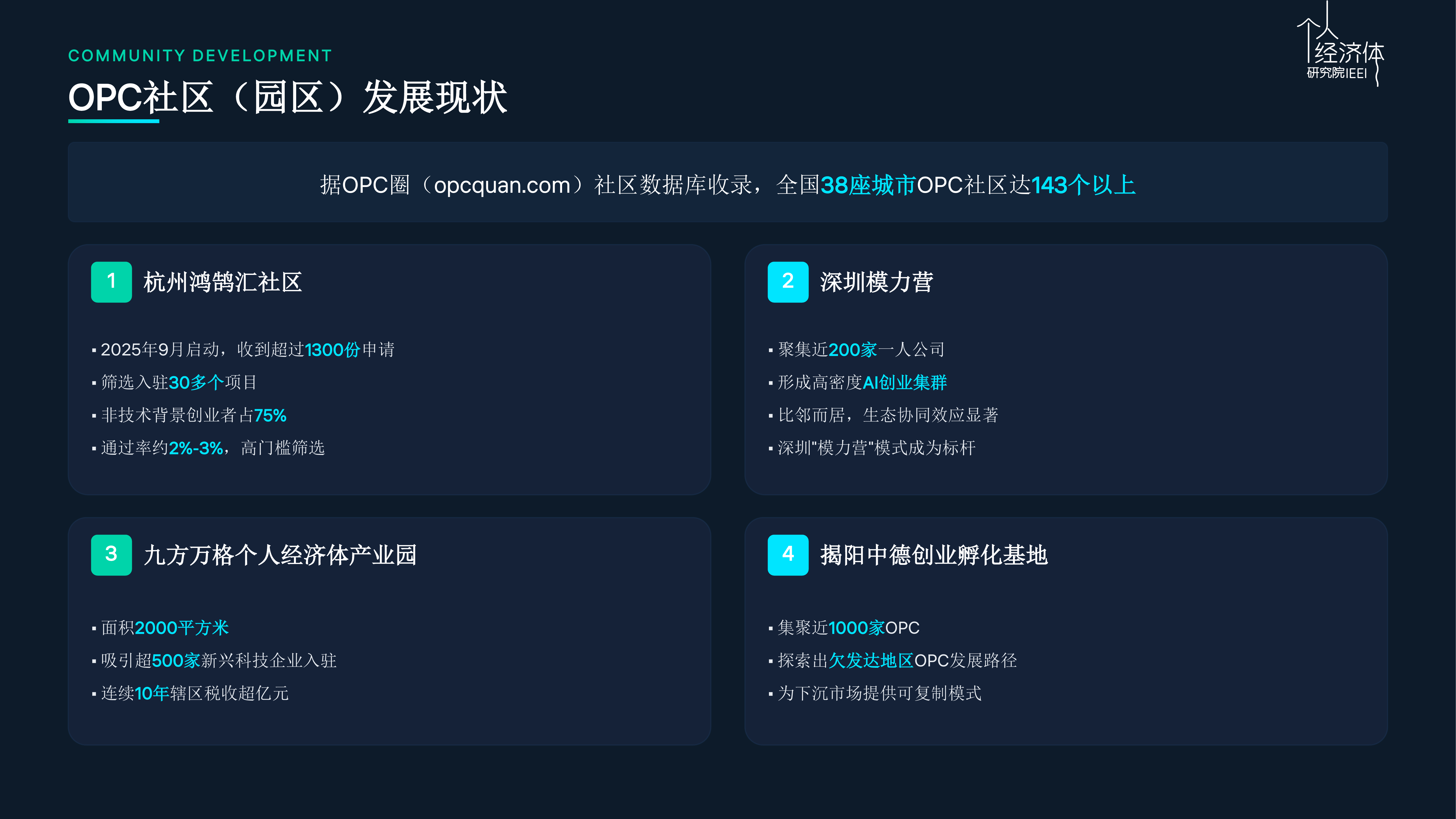Click the cyan number 4 badge
Viewport: 1456px width, 819px height.
(x=788, y=555)
